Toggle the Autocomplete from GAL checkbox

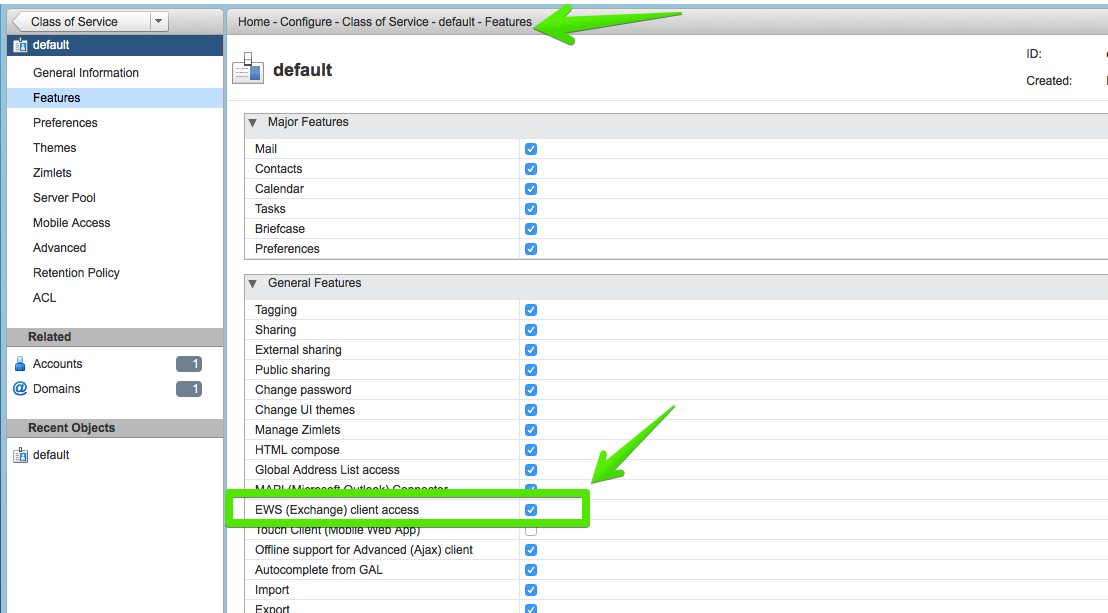coord(531,570)
